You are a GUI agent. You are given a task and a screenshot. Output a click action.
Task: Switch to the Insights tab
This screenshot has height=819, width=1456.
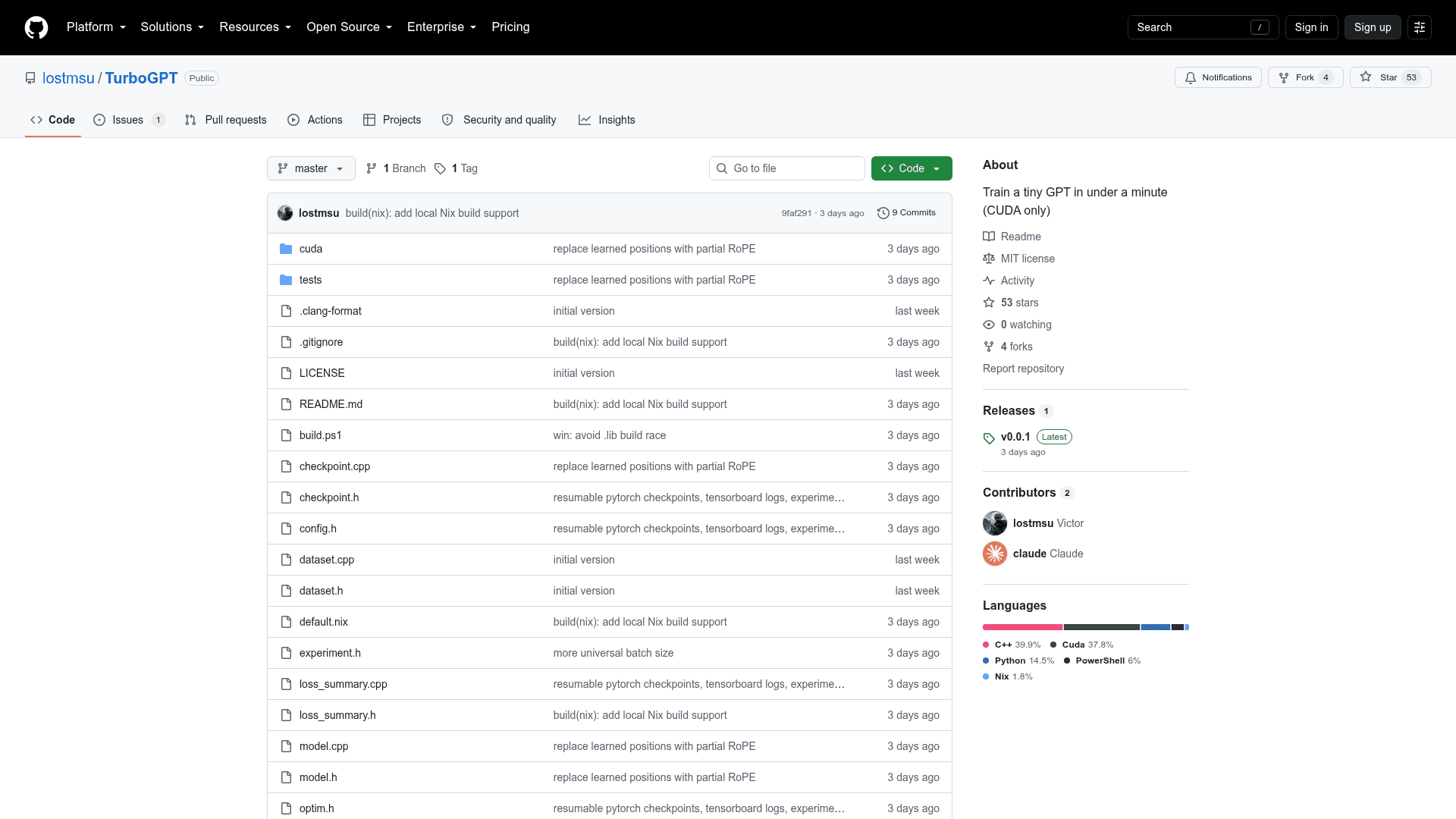[x=607, y=120]
